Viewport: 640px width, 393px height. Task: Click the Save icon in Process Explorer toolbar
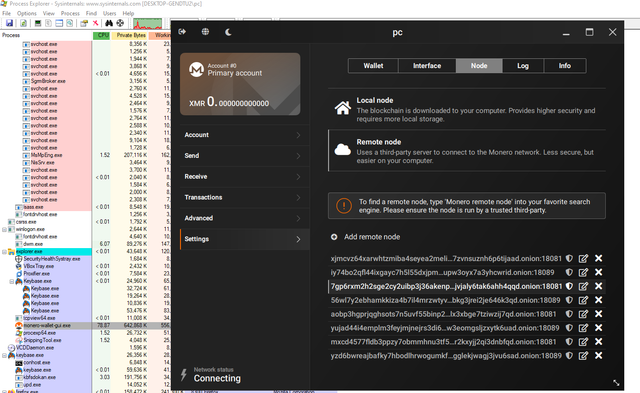[9, 23]
